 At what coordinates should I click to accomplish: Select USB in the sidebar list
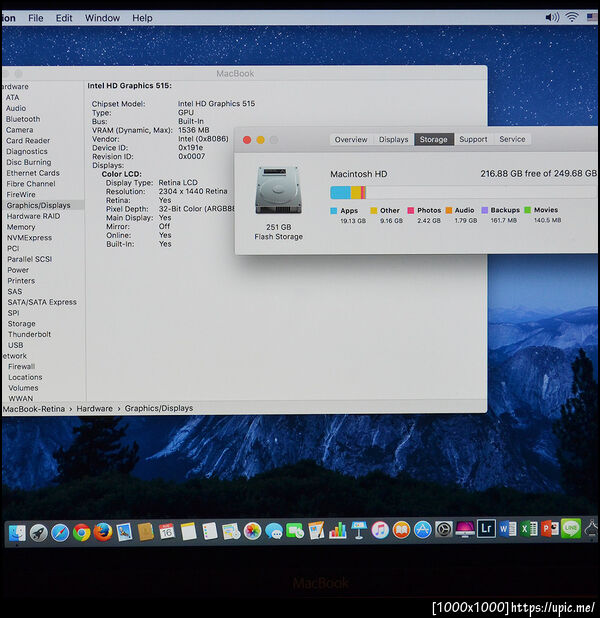15,345
